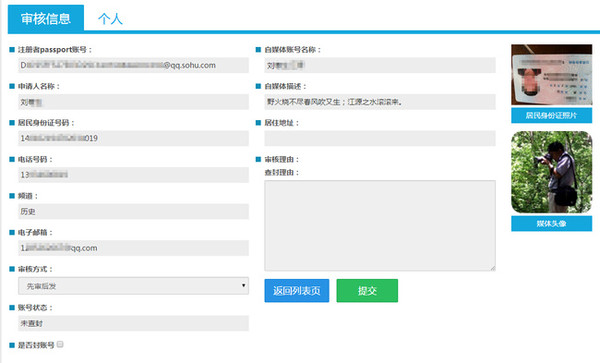Screen dimensions: 600x363
Task: Click the 查封理由 label text
Action: point(282,173)
